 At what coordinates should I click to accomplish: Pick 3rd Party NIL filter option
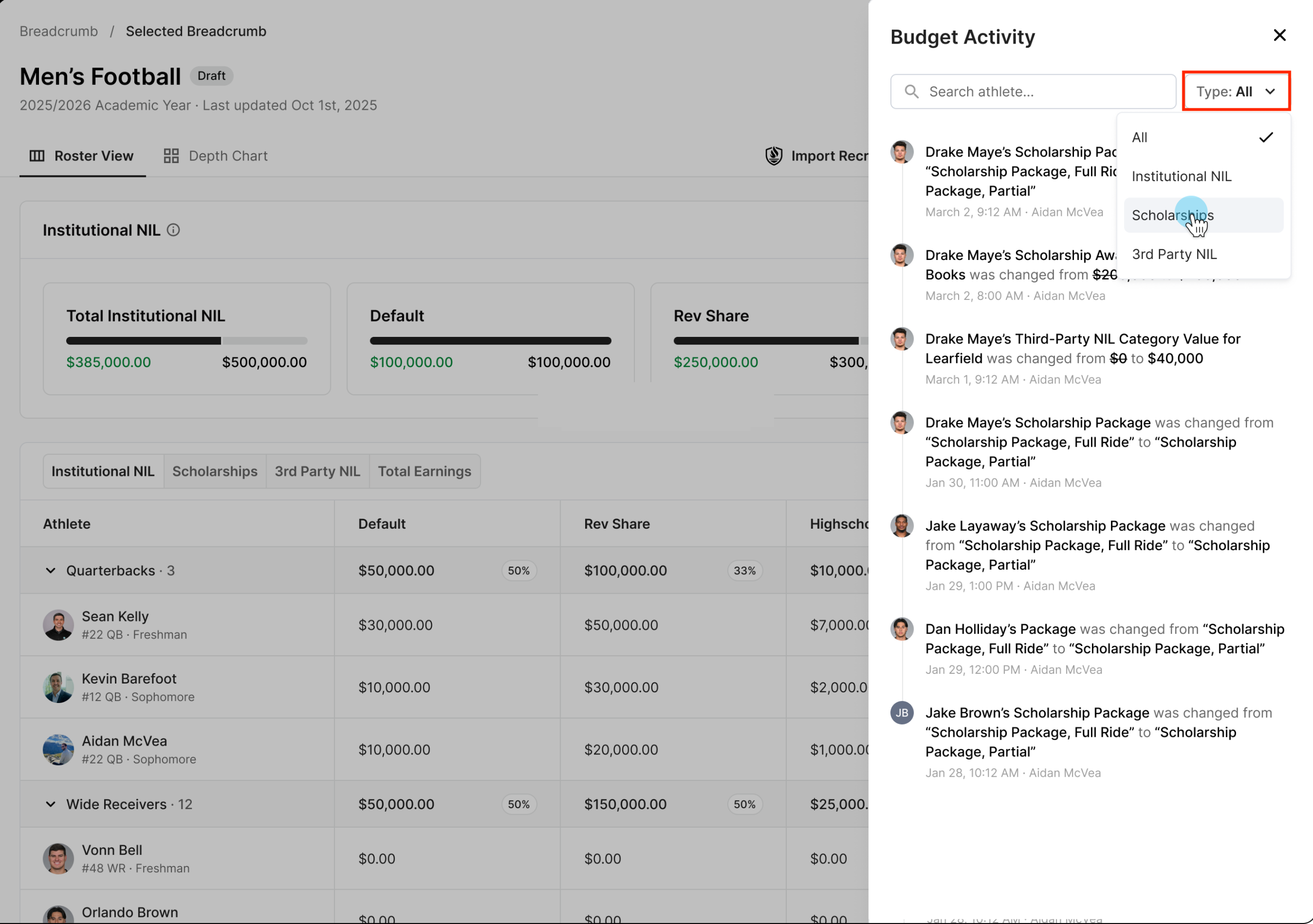[1203, 254]
